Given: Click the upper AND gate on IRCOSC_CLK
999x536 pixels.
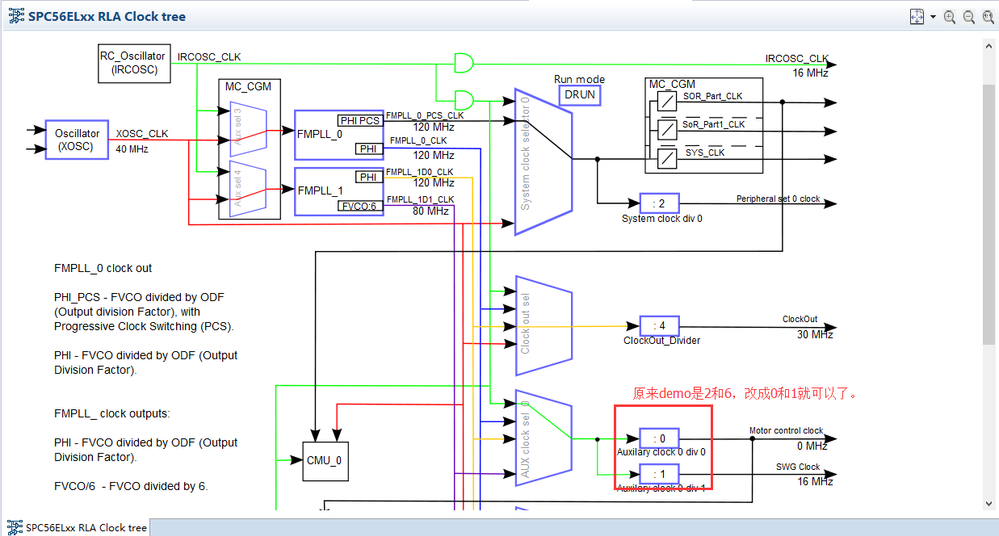Looking at the screenshot, I should pyautogui.click(x=463, y=63).
